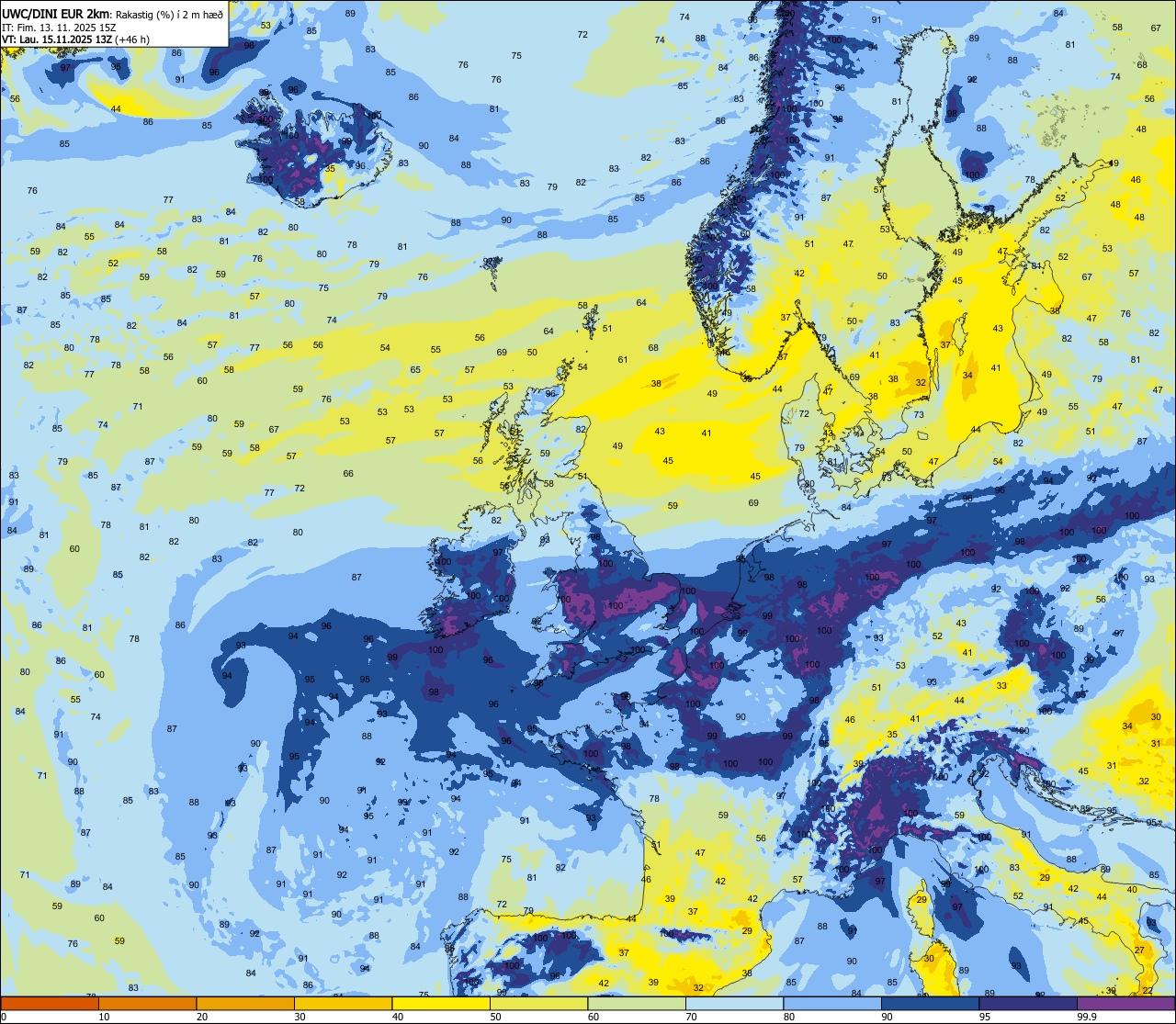Click the purple above-99.9% legend swatch

[x=1125, y=1004]
